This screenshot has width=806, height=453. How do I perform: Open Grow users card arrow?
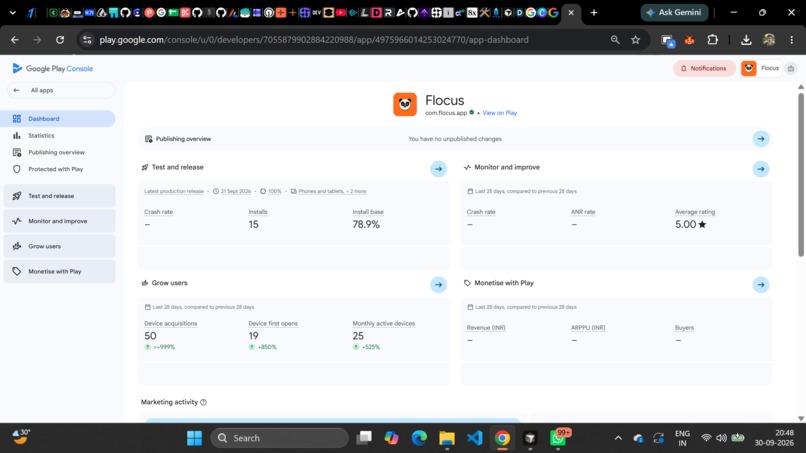[x=438, y=284]
